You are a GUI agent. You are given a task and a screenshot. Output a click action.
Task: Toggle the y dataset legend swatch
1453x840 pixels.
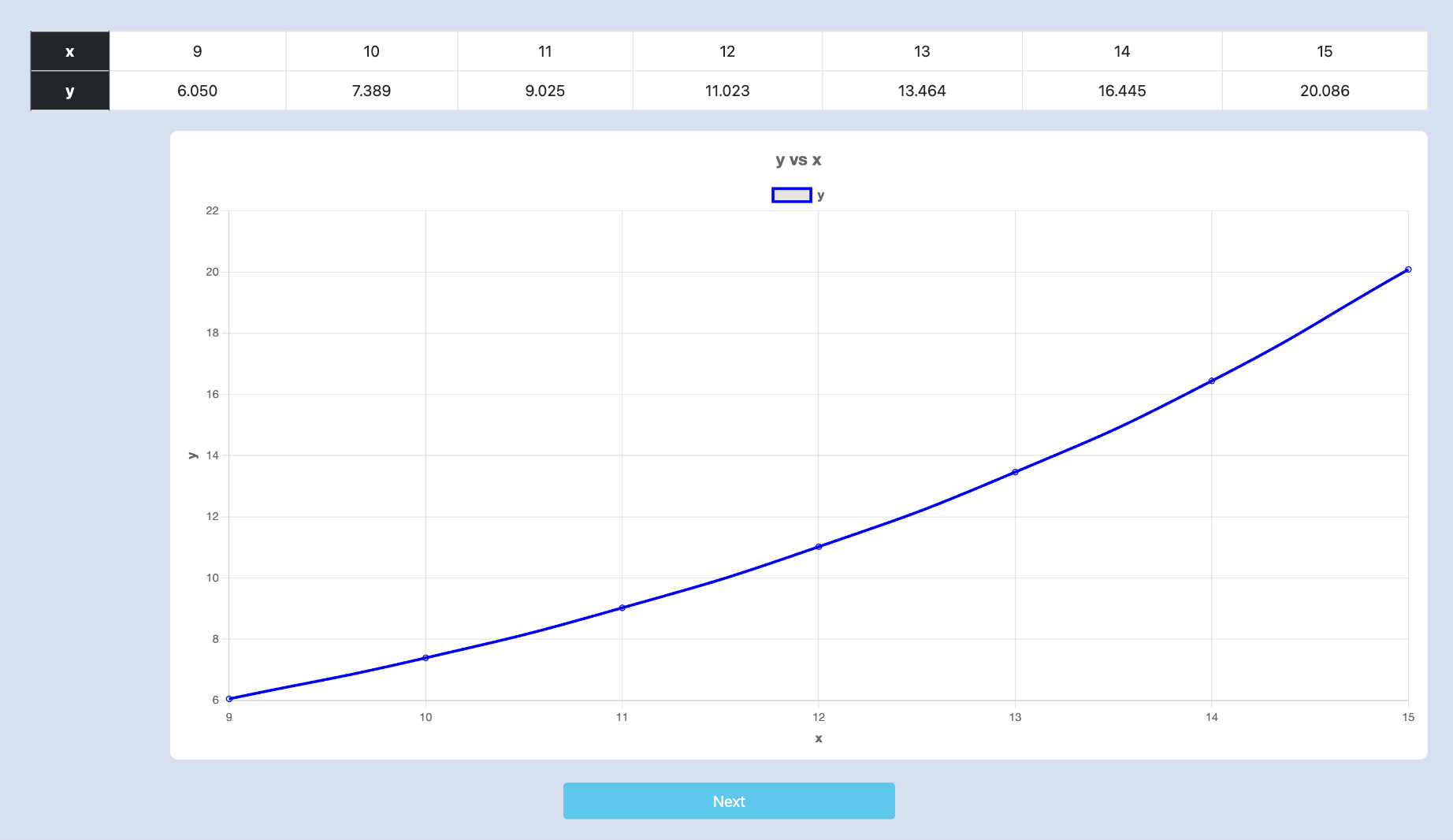(x=792, y=195)
